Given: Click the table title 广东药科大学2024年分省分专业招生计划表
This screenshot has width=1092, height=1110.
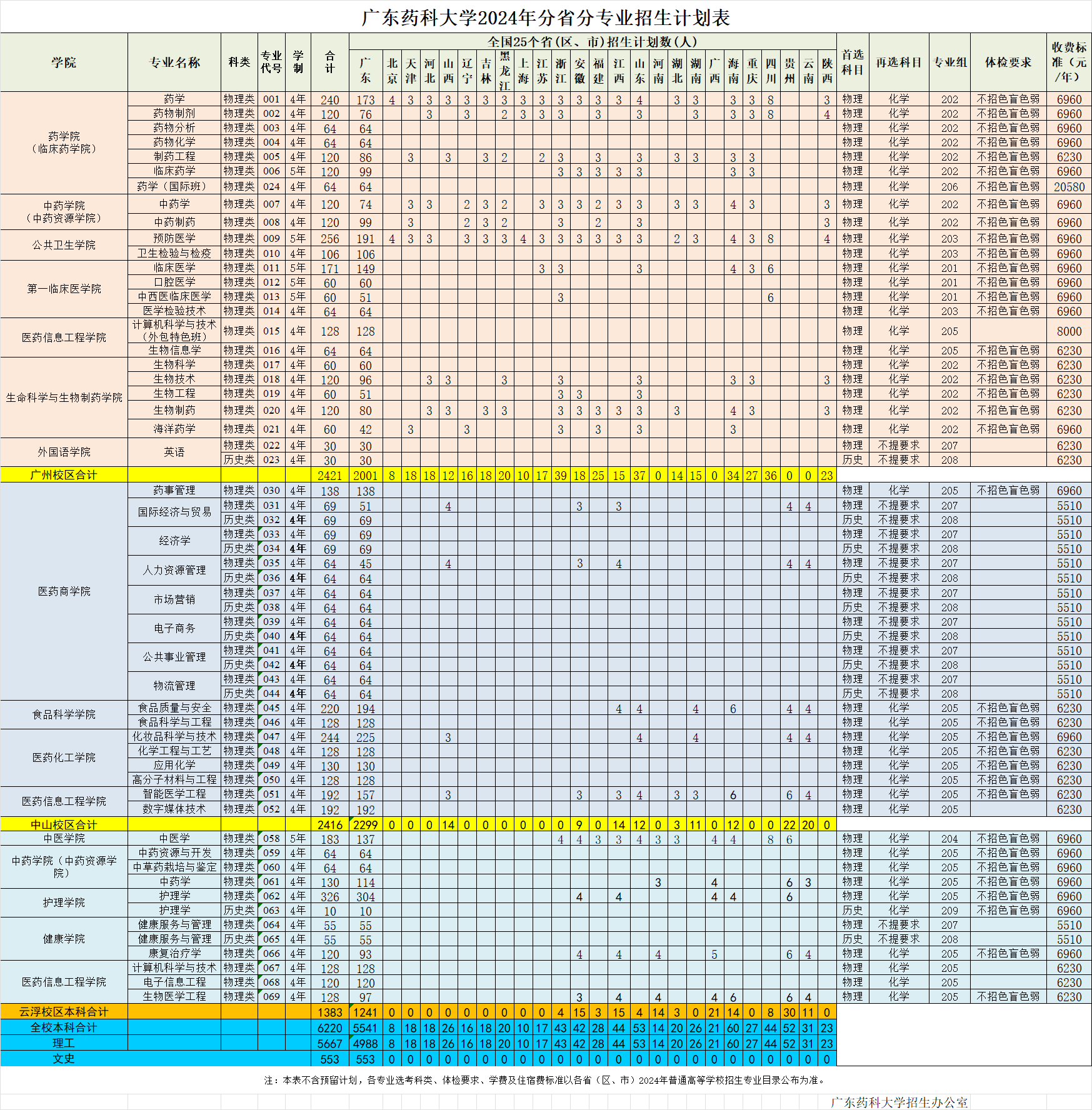Looking at the screenshot, I should pos(545,17).
